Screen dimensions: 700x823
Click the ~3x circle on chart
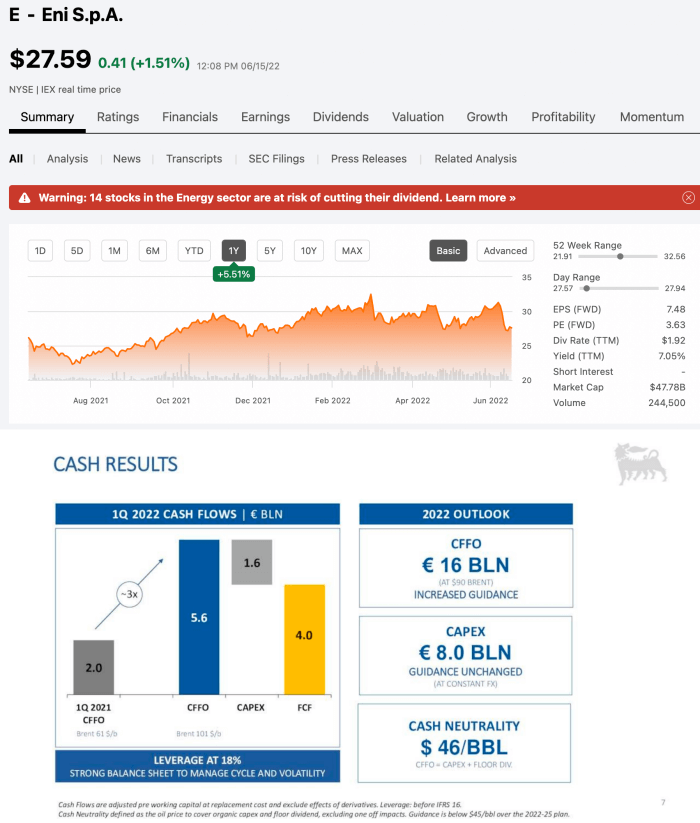click(x=129, y=594)
